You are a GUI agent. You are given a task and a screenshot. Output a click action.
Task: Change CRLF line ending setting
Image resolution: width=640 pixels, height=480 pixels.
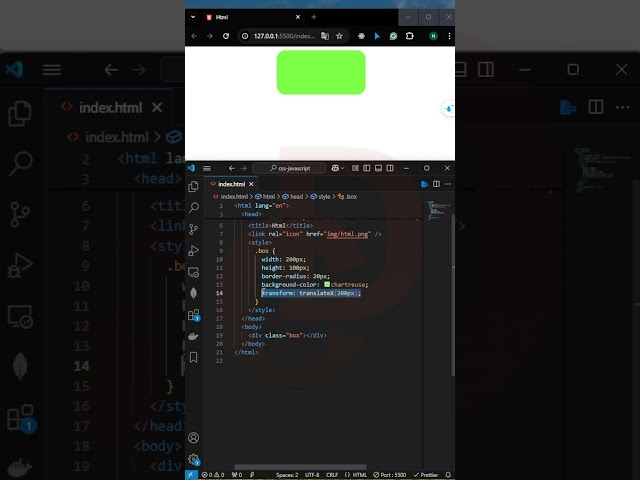click(332, 475)
